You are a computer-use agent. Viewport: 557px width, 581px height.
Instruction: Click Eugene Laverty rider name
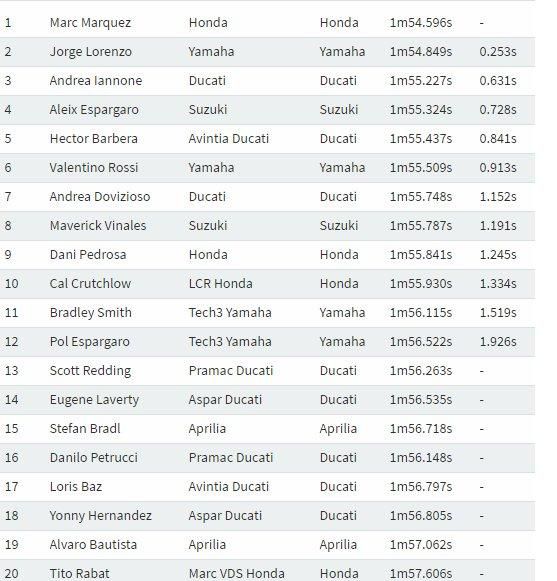pos(94,400)
